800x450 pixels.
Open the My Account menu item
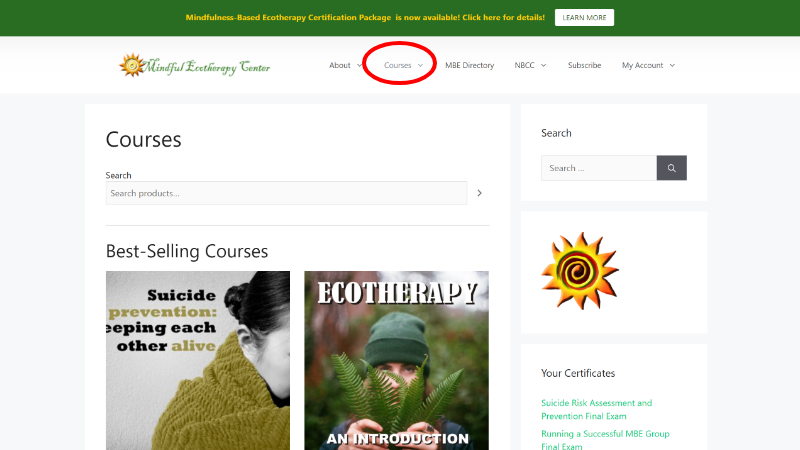coord(642,65)
